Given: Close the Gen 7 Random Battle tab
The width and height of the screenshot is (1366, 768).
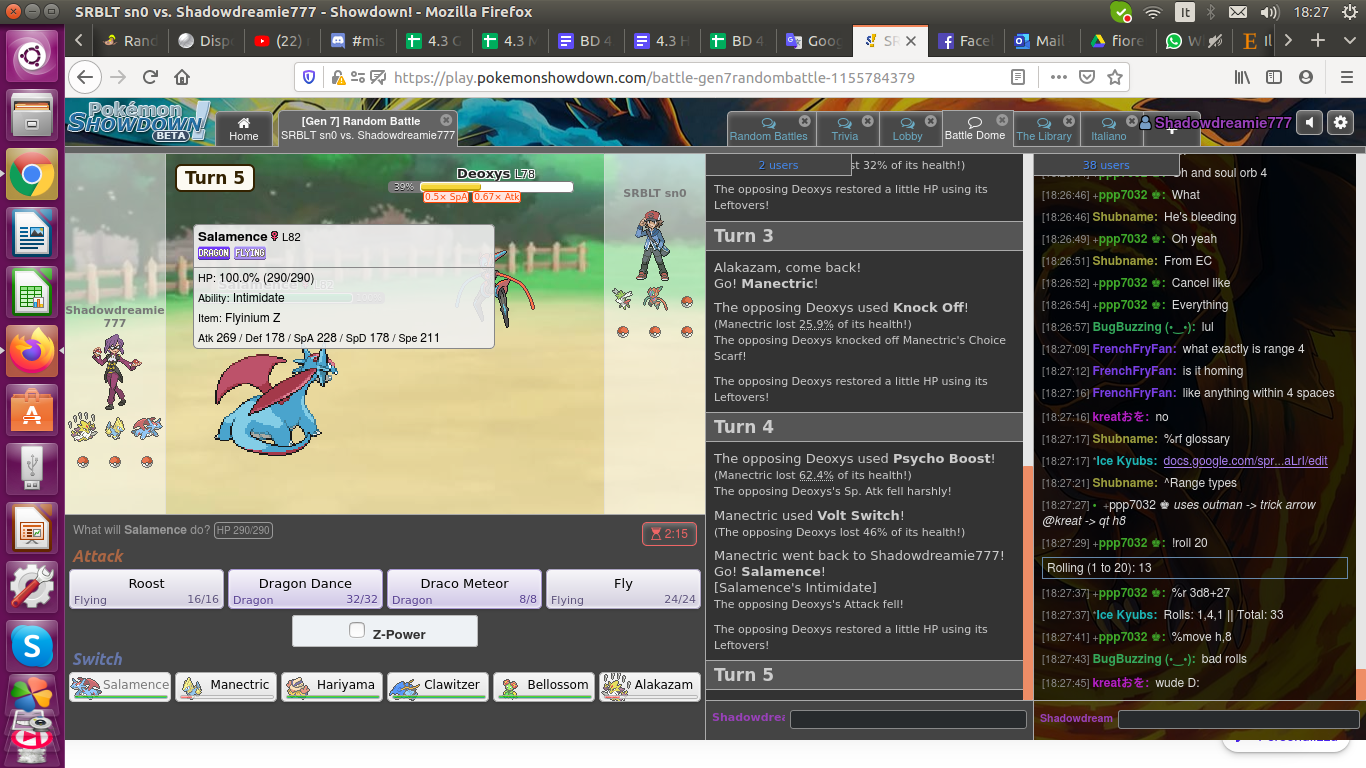Looking at the screenshot, I should [446, 120].
